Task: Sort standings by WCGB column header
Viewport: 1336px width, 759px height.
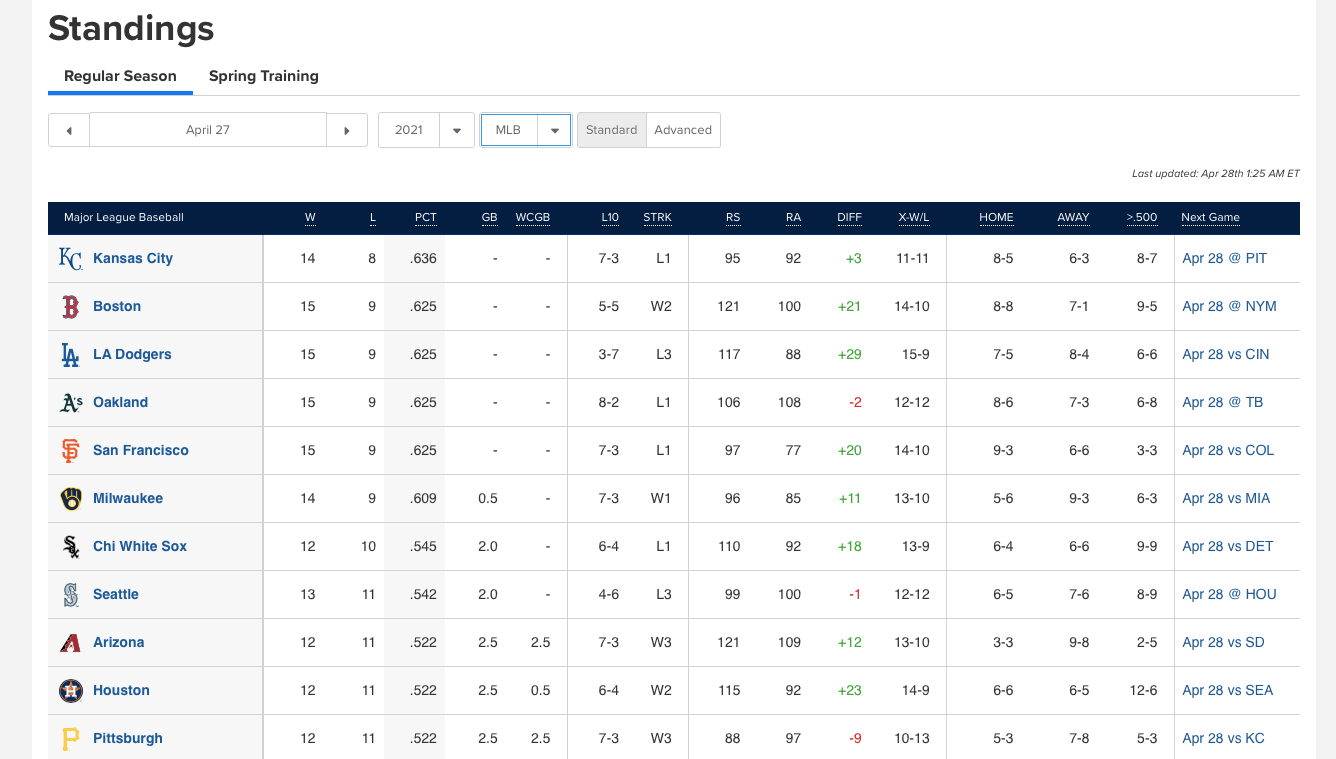Action: tap(533, 217)
